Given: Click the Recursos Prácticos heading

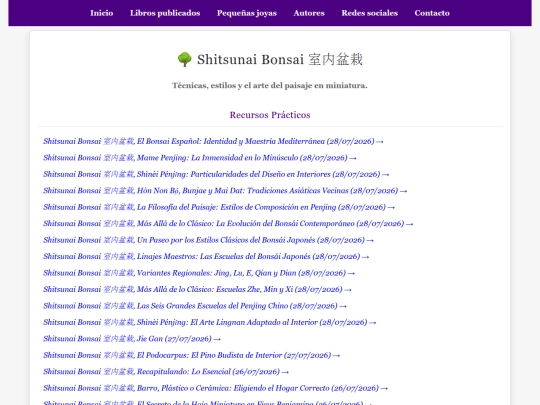Looking at the screenshot, I should [x=270, y=115].
